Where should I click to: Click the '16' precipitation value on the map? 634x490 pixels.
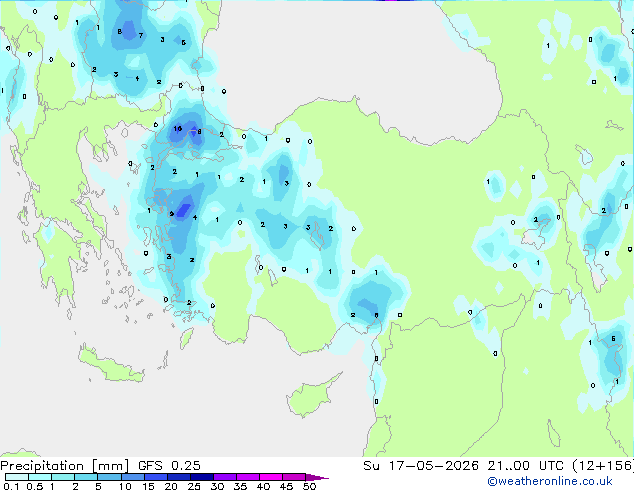tap(178, 129)
